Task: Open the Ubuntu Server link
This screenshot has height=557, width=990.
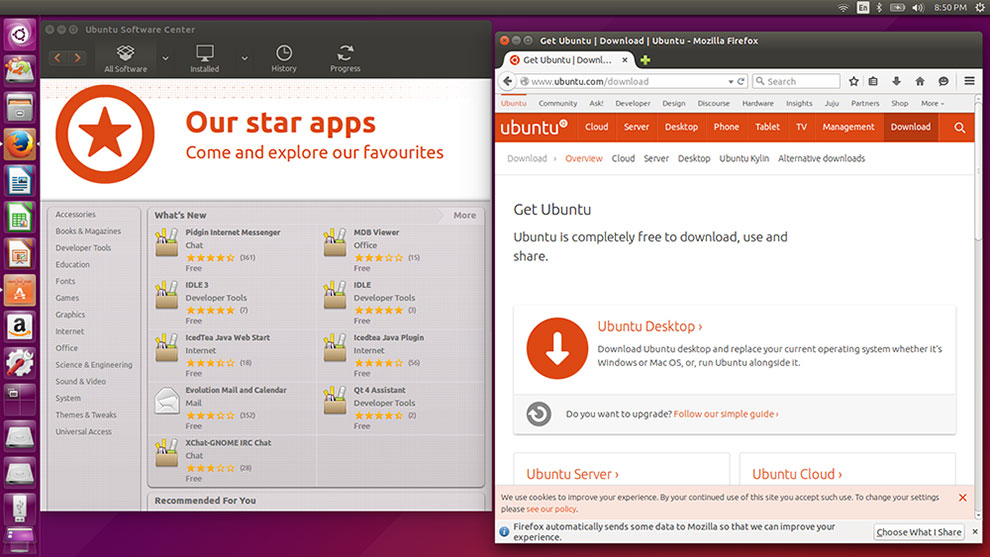Action: [572, 474]
